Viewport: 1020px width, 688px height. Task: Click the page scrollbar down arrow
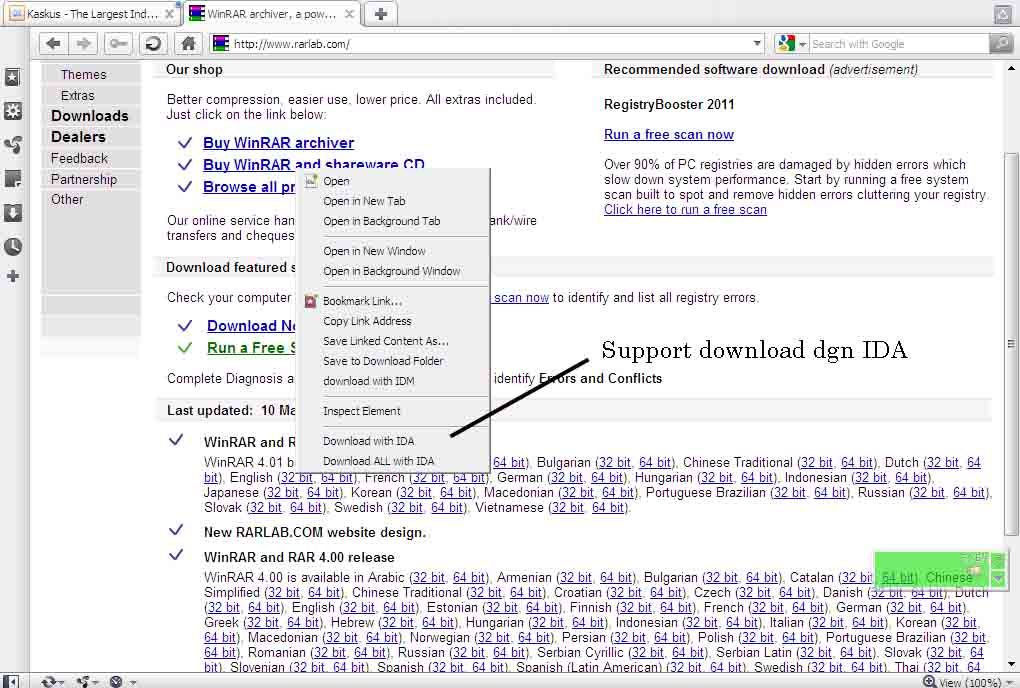(x=1011, y=665)
